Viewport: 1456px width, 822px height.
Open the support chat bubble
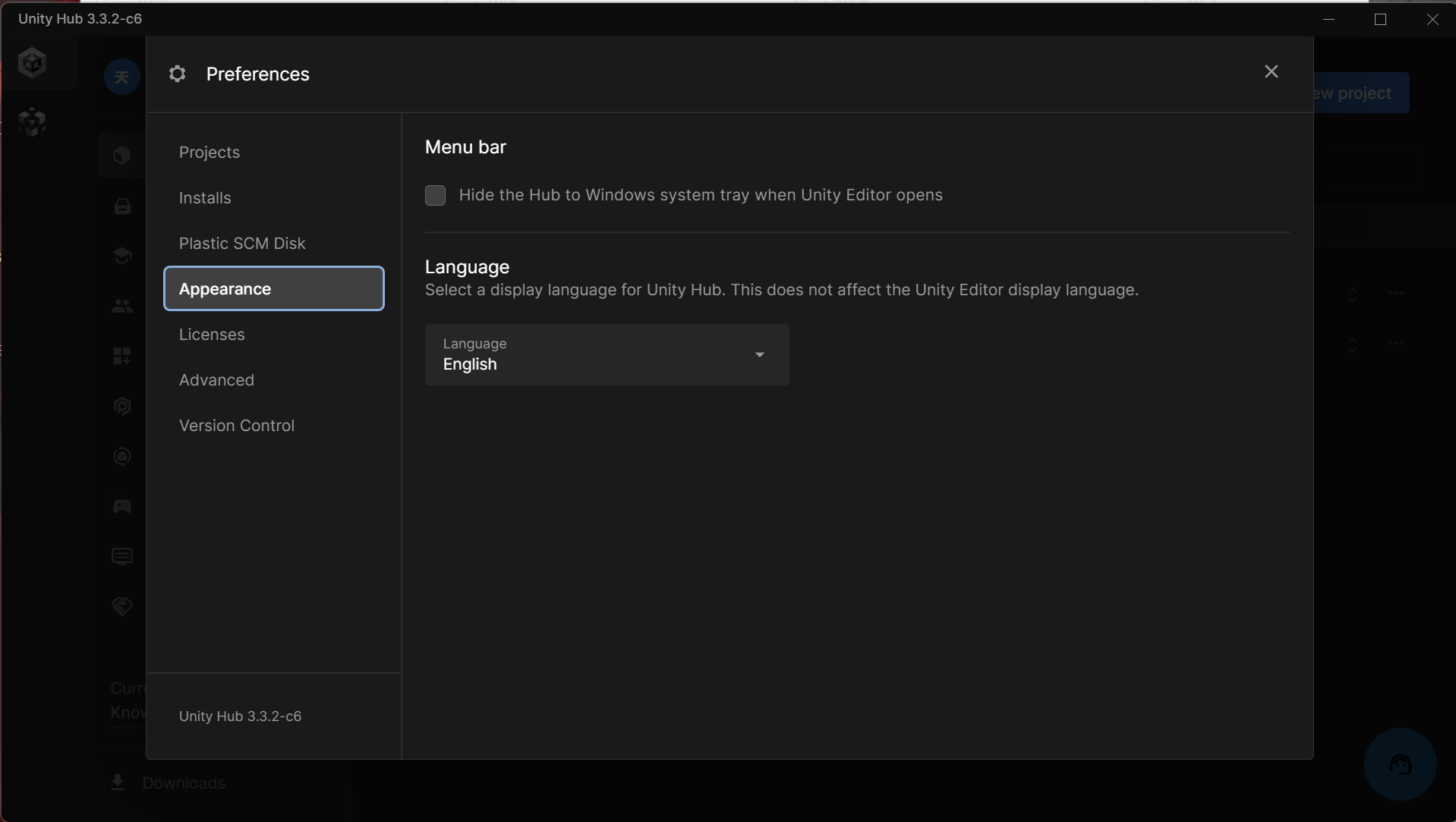[1400, 764]
